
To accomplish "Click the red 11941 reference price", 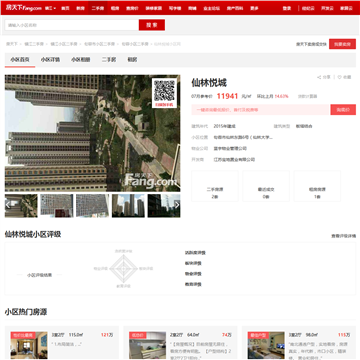I will (x=227, y=96).
